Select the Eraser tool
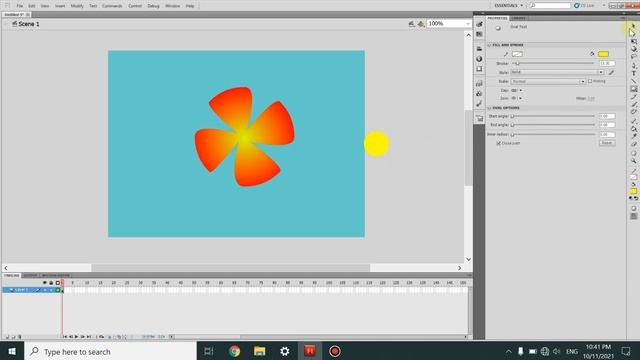 point(633,144)
